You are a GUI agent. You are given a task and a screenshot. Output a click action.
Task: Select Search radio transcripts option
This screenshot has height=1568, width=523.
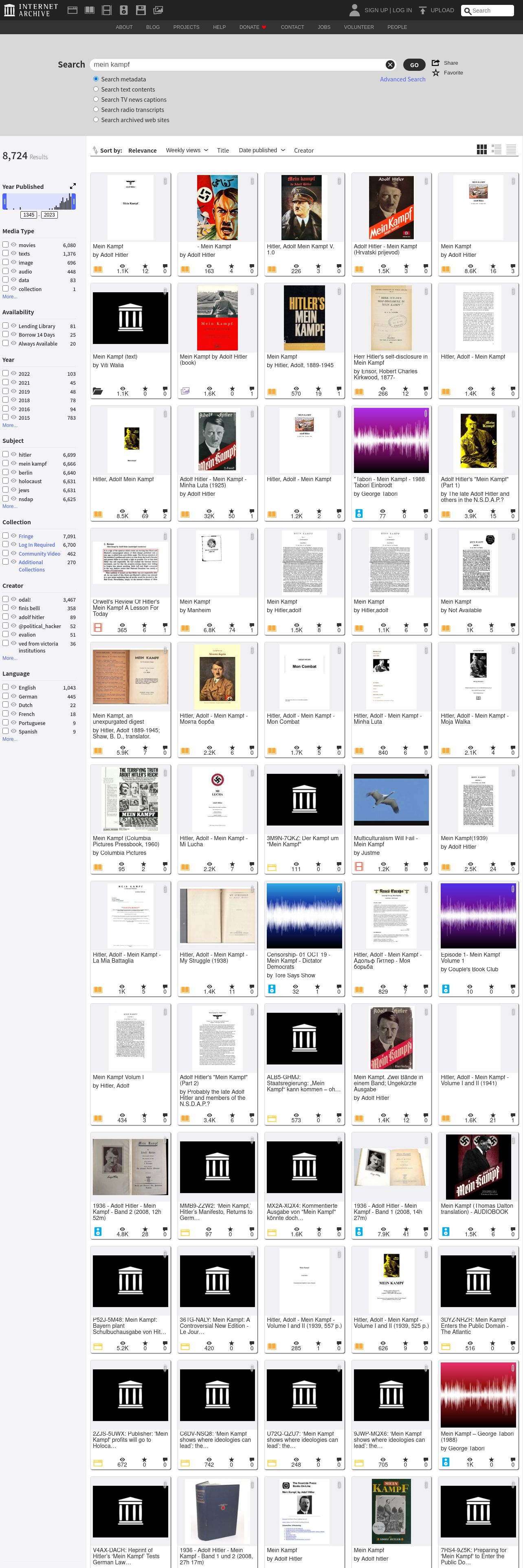pos(96,109)
